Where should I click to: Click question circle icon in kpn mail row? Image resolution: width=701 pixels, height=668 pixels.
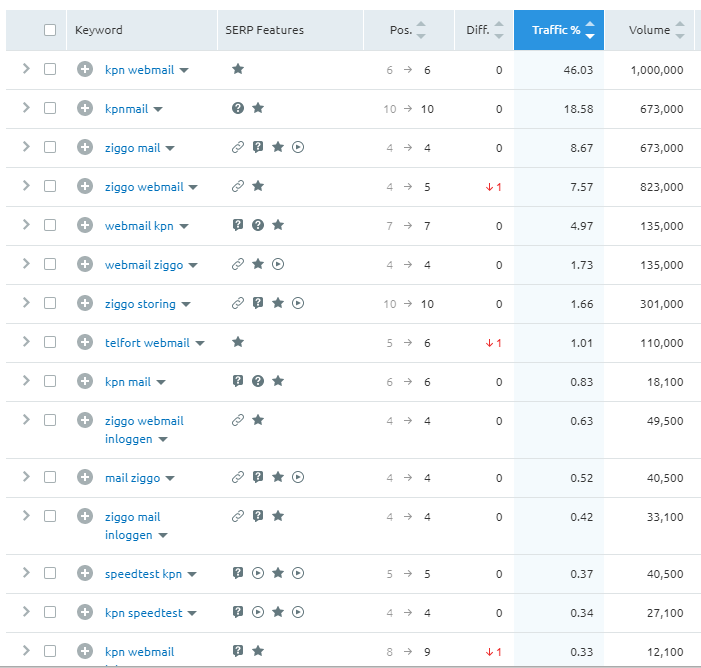[258, 381]
